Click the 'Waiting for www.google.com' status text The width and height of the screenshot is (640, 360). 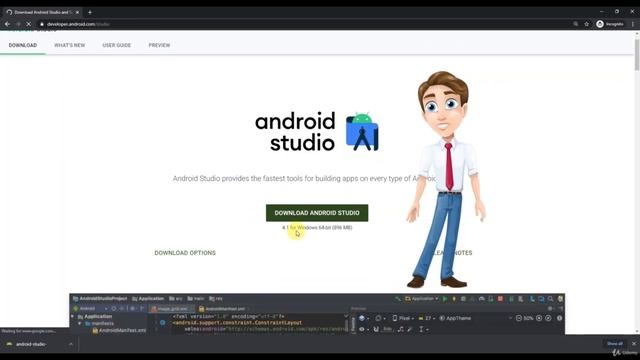click(28, 331)
